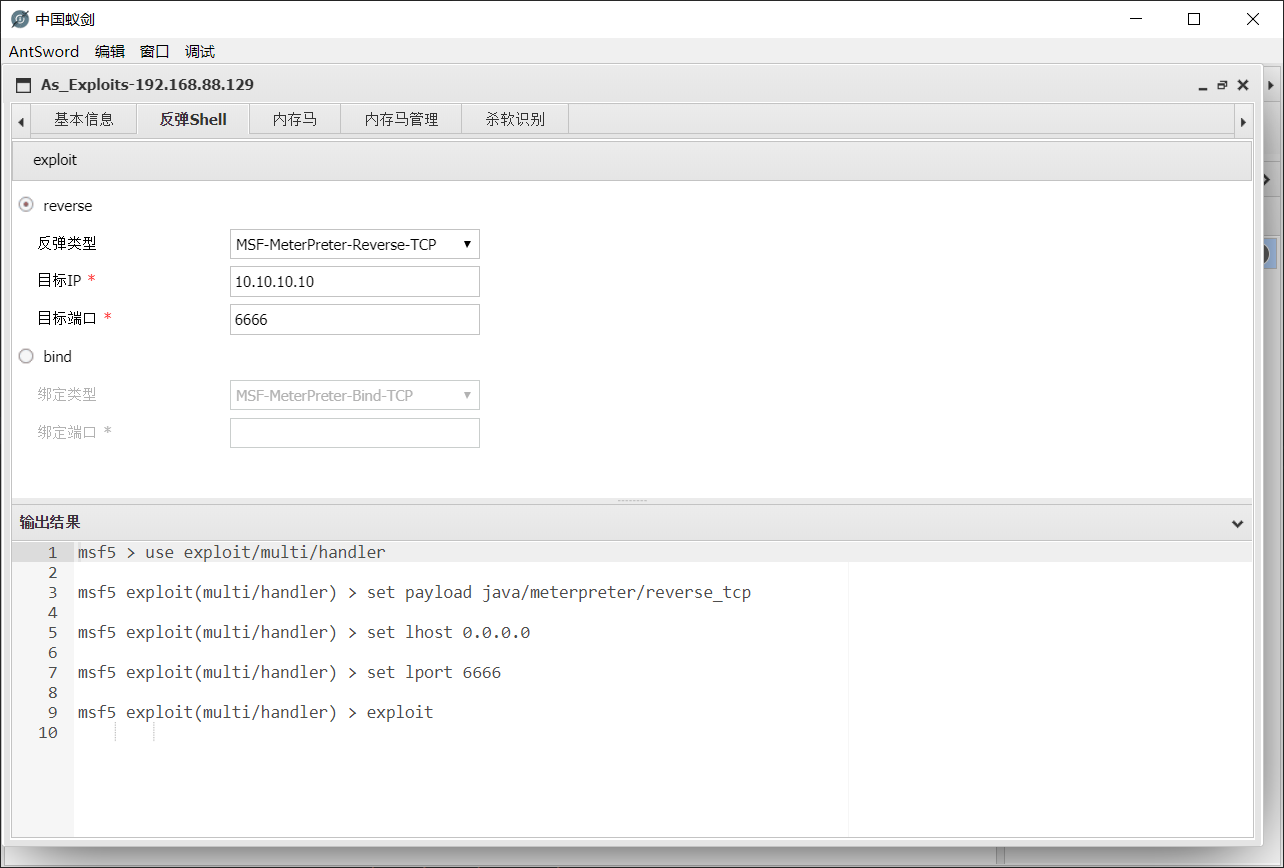This screenshot has height=868, width=1284.
Task: Click line number 10 in gutter
Action: (x=48, y=732)
